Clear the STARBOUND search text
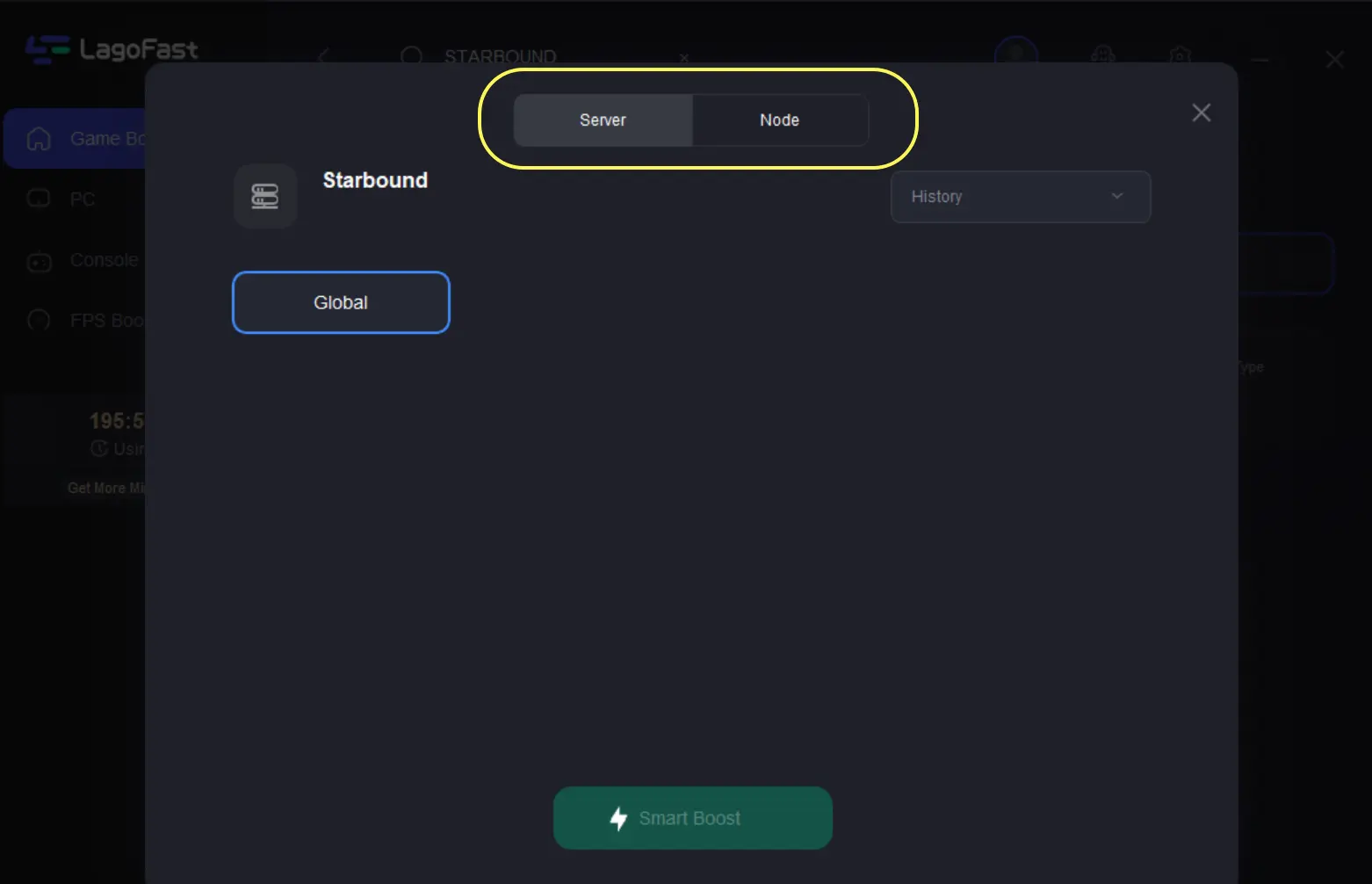Image resolution: width=1372 pixels, height=884 pixels. [x=684, y=58]
